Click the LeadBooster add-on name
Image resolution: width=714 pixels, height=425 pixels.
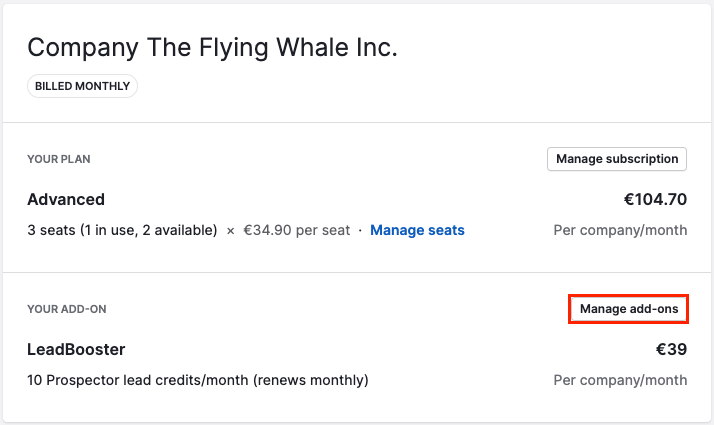pyautogui.click(x=76, y=349)
